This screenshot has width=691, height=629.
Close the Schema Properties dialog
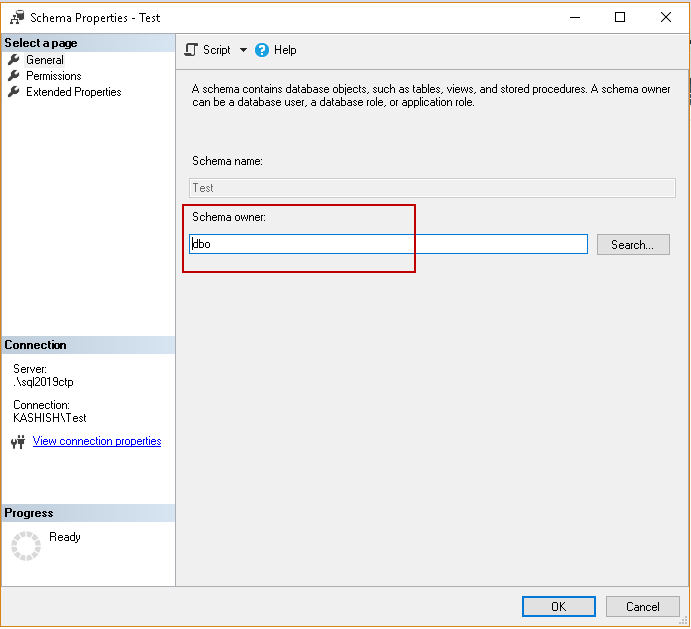[x=666, y=17]
